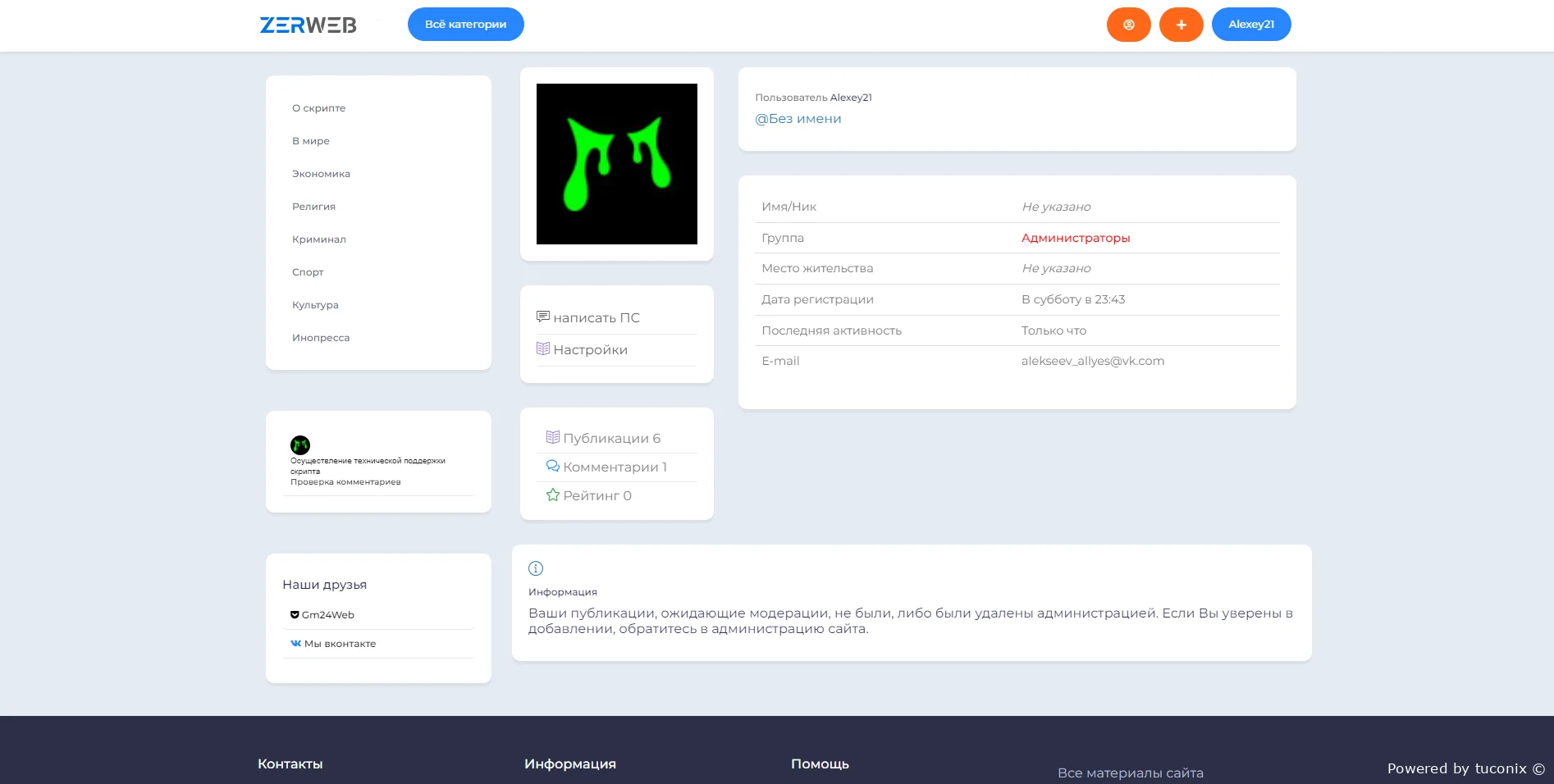
Task: Click the info circle icon above Информация
Action: [x=536, y=568]
